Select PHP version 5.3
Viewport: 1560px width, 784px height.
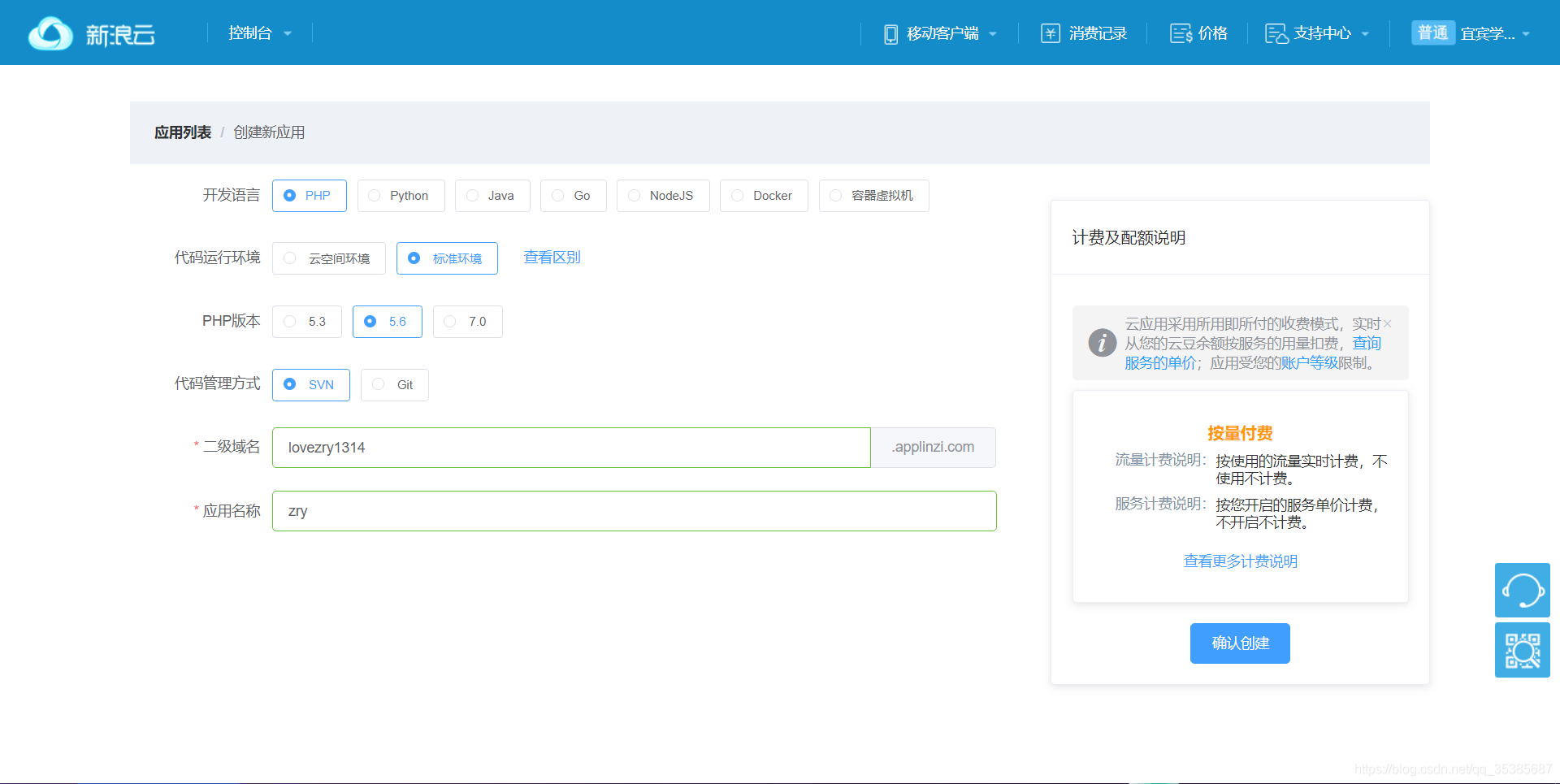307,322
